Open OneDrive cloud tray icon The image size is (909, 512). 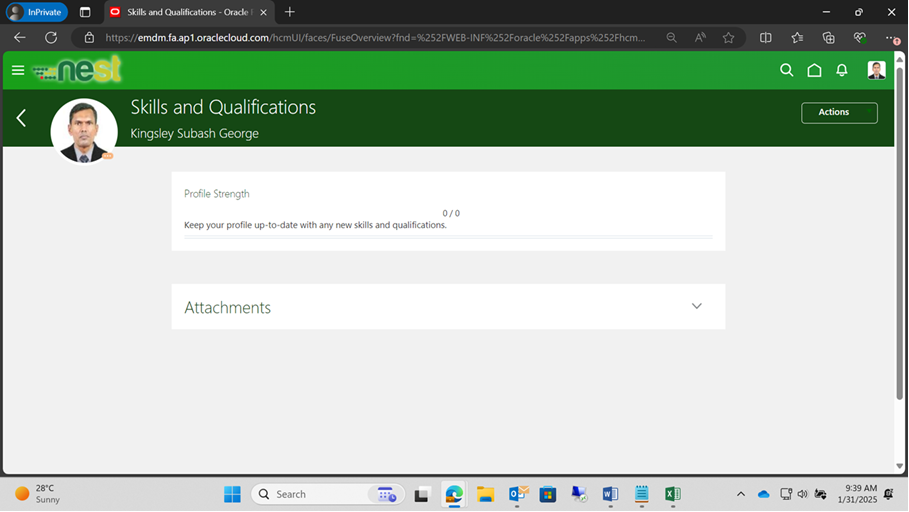(763, 495)
